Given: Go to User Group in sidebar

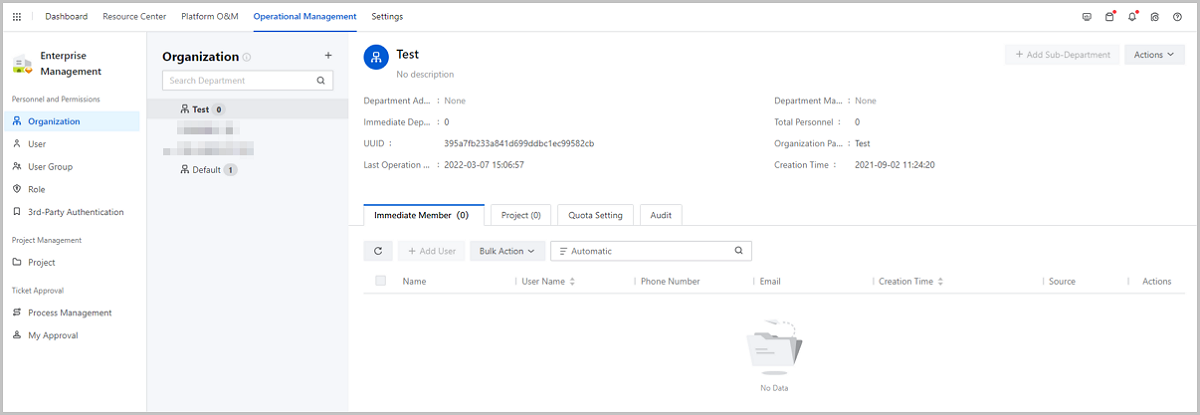Looking at the screenshot, I should coord(50,167).
